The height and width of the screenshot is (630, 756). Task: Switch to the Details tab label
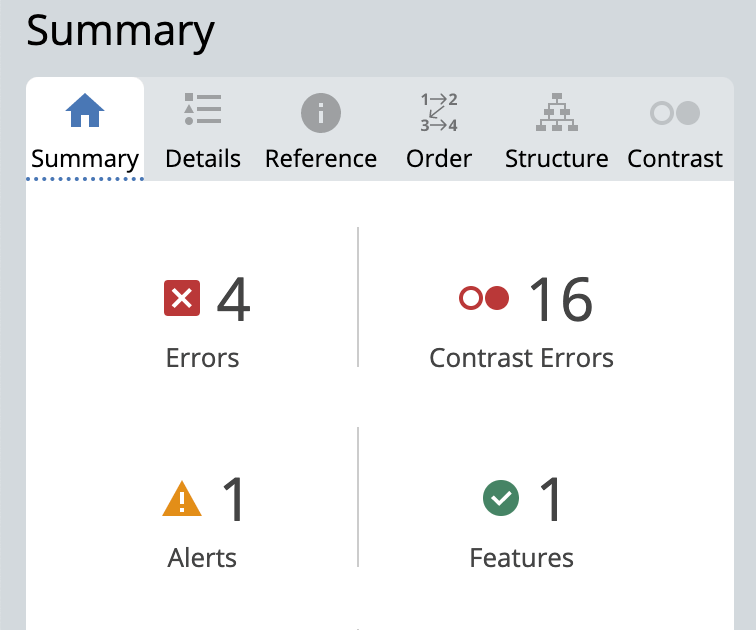203,159
